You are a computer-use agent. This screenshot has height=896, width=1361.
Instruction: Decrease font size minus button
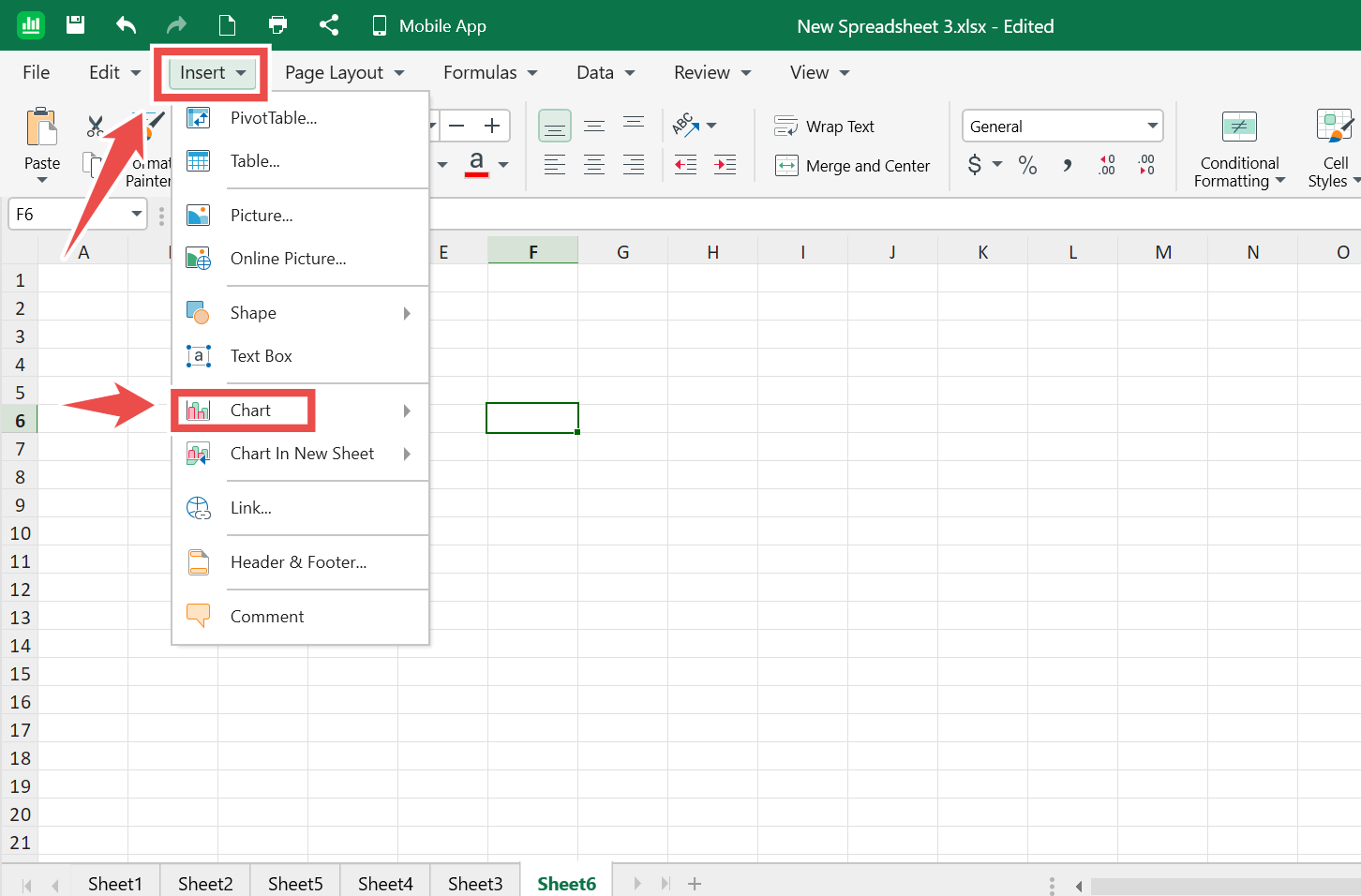[456, 126]
